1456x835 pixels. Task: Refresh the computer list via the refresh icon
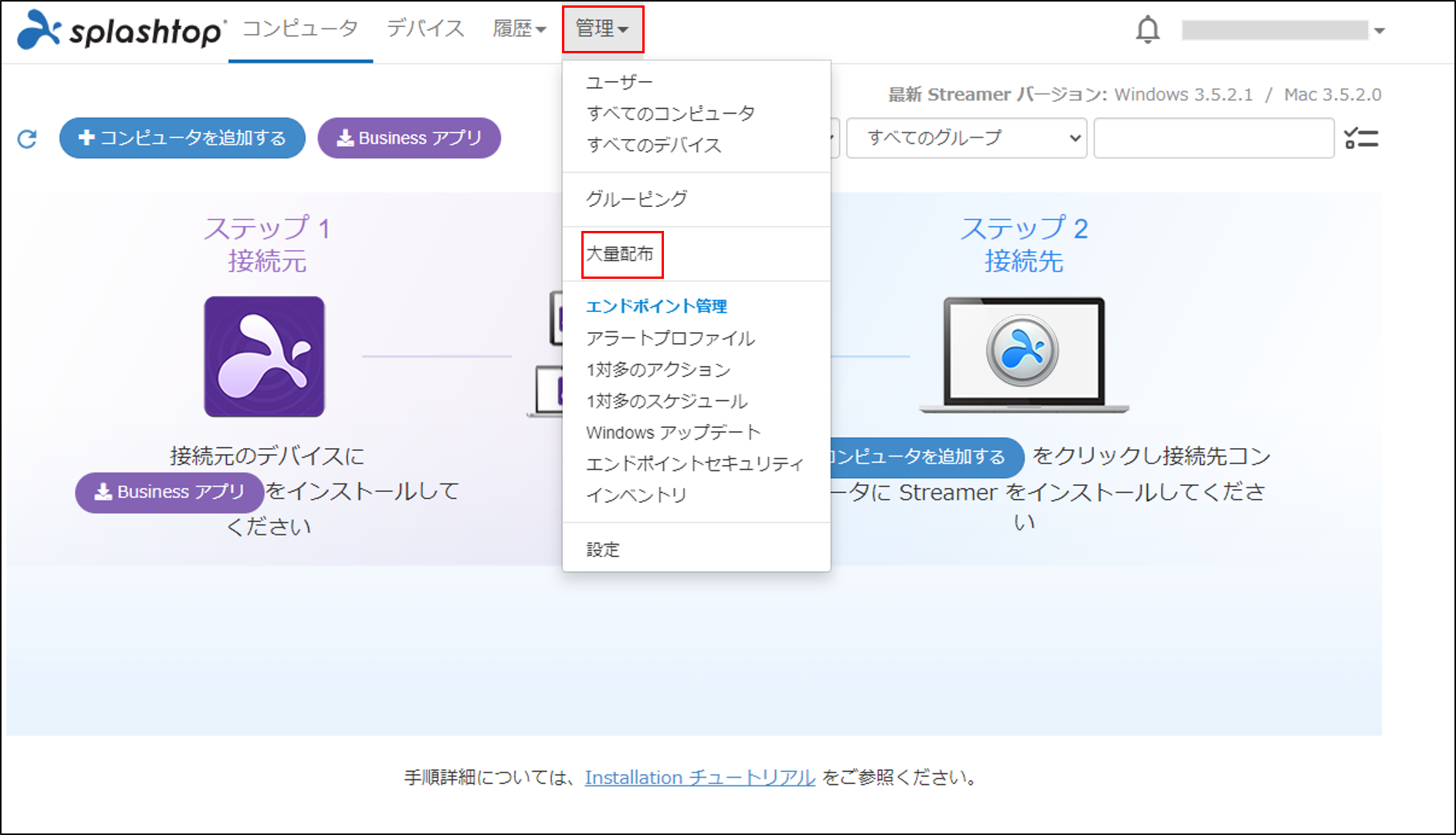click(x=27, y=138)
